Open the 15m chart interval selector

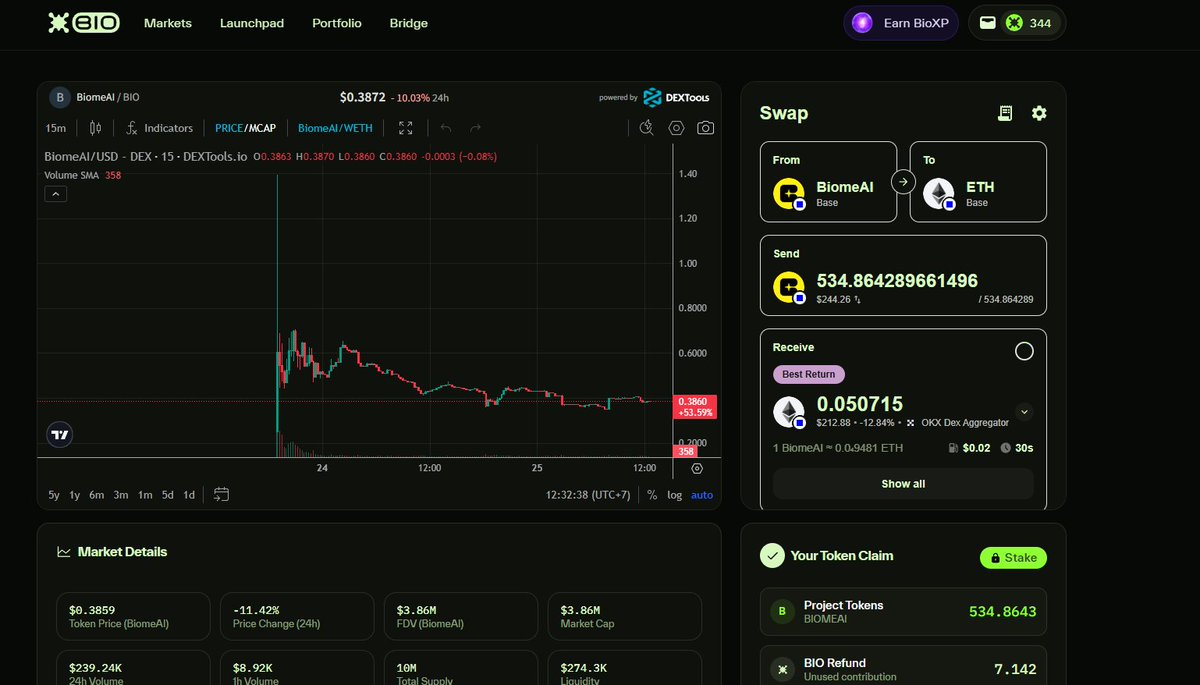point(56,128)
